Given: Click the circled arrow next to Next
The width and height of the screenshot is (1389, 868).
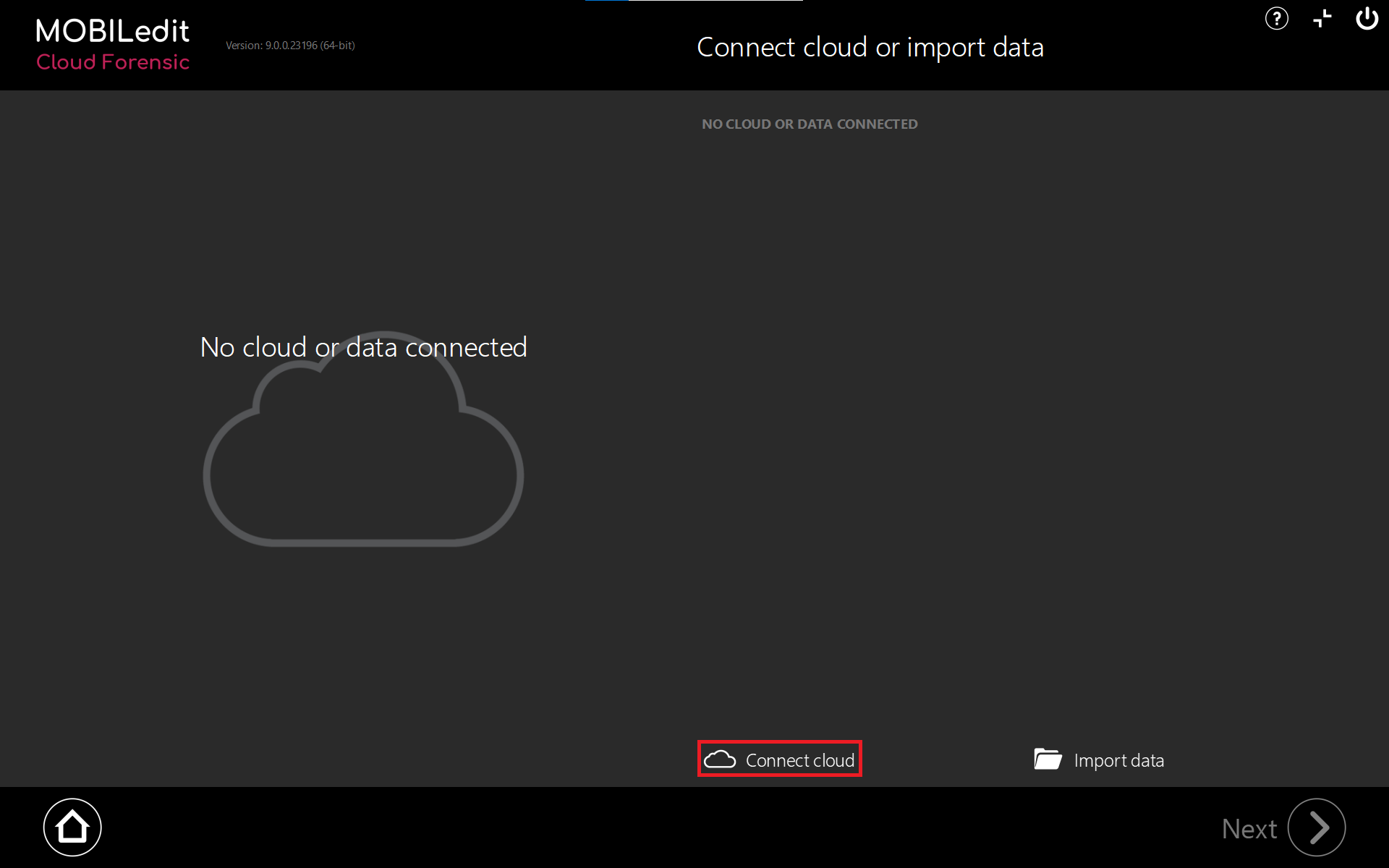Looking at the screenshot, I should click(x=1317, y=827).
